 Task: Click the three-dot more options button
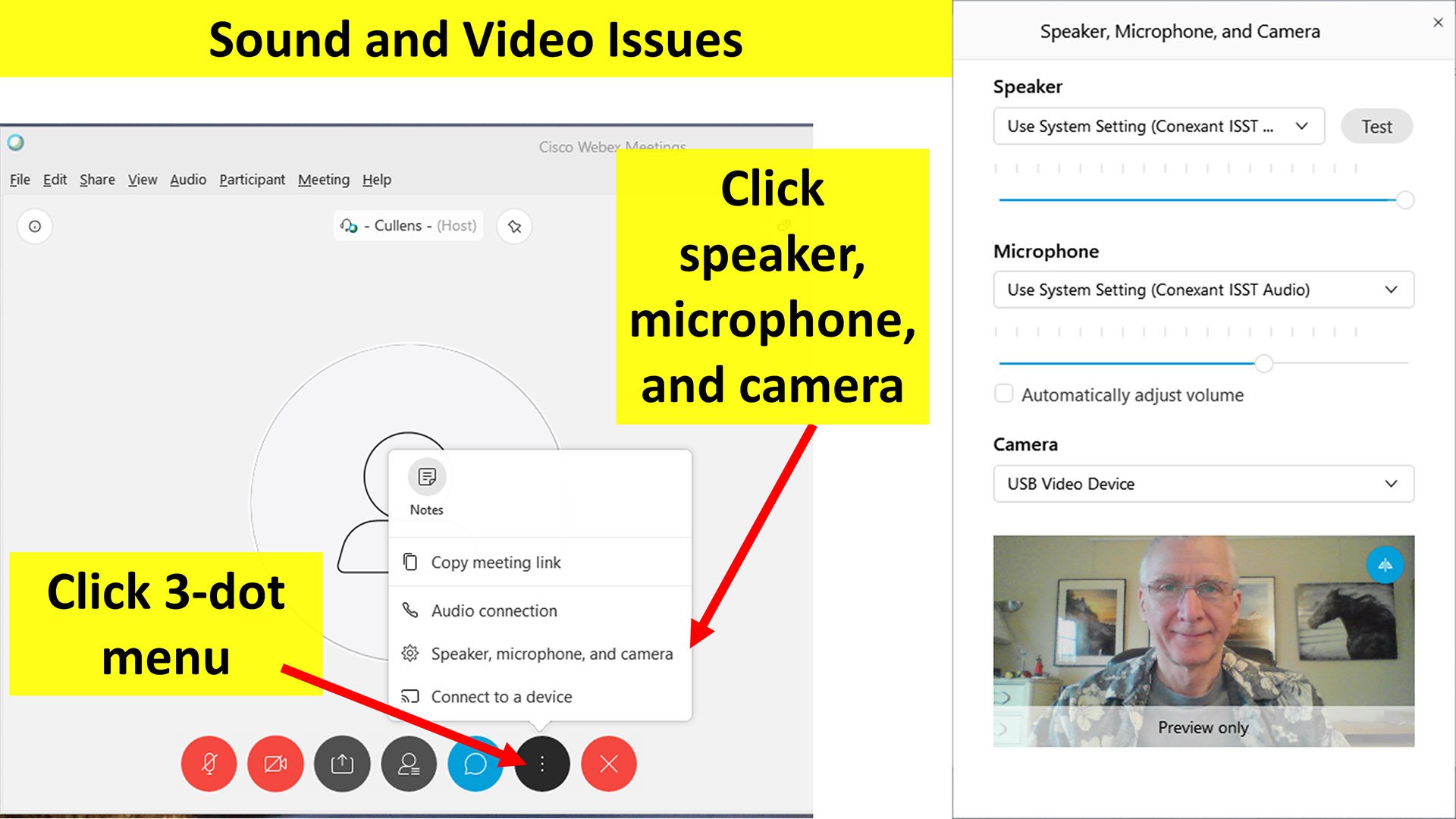542,764
